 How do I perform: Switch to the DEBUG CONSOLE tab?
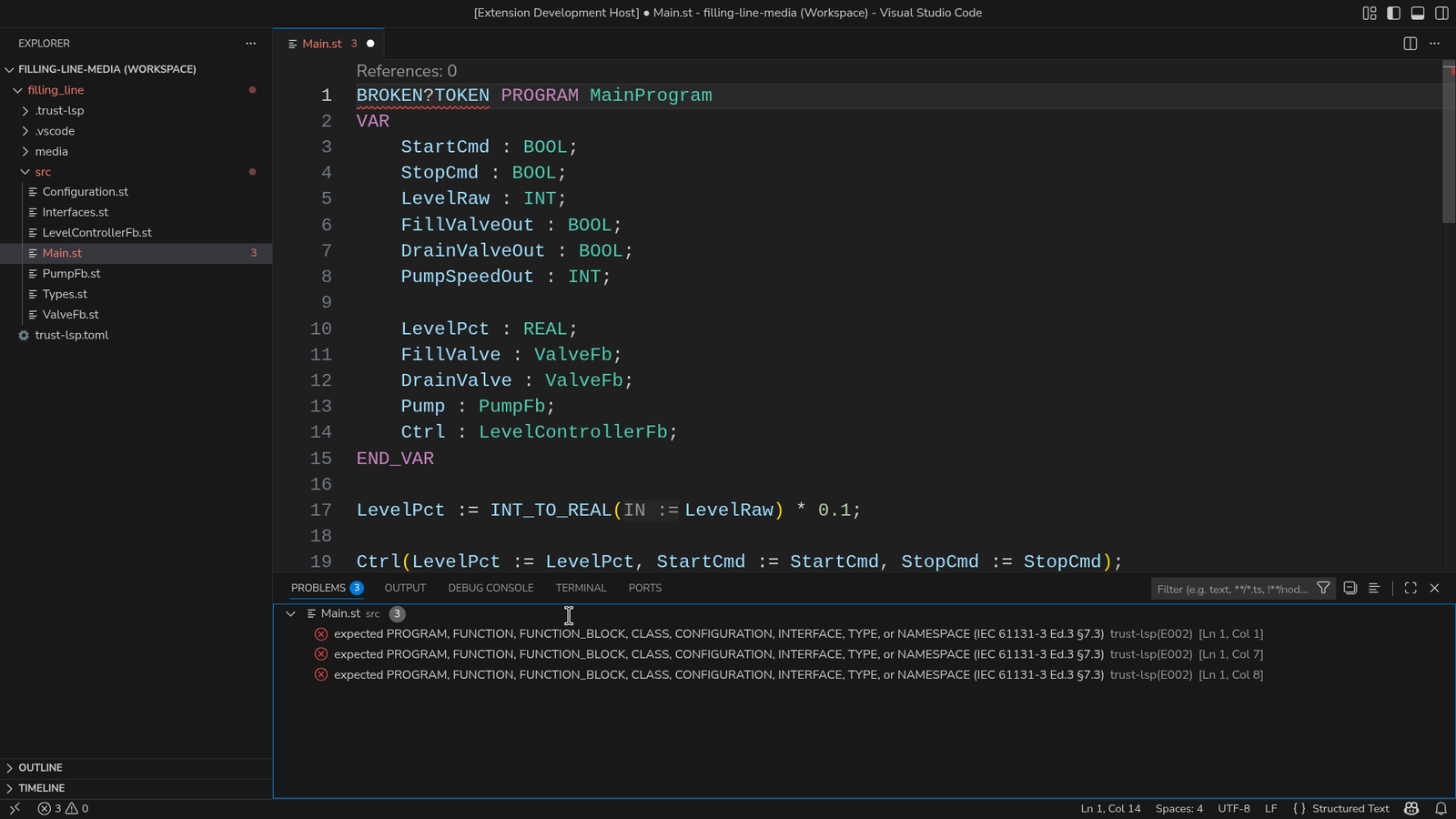point(490,588)
